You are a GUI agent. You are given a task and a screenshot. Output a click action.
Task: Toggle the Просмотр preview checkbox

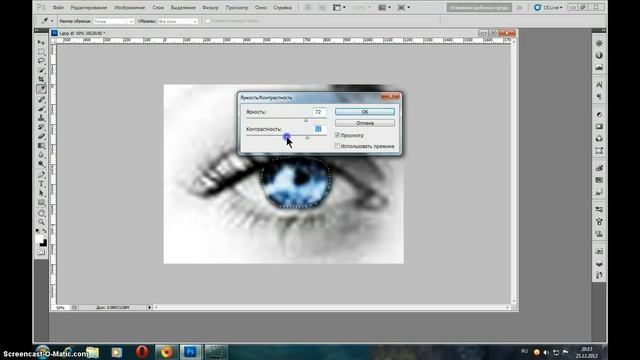(338, 135)
